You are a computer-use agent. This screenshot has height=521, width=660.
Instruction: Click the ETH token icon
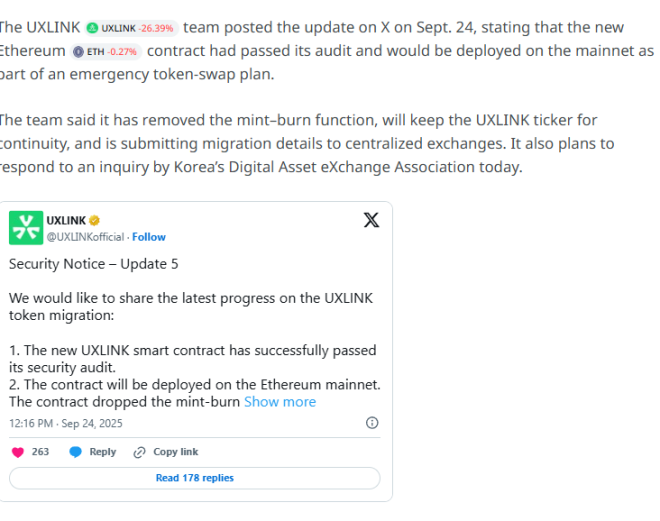point(78,52)
